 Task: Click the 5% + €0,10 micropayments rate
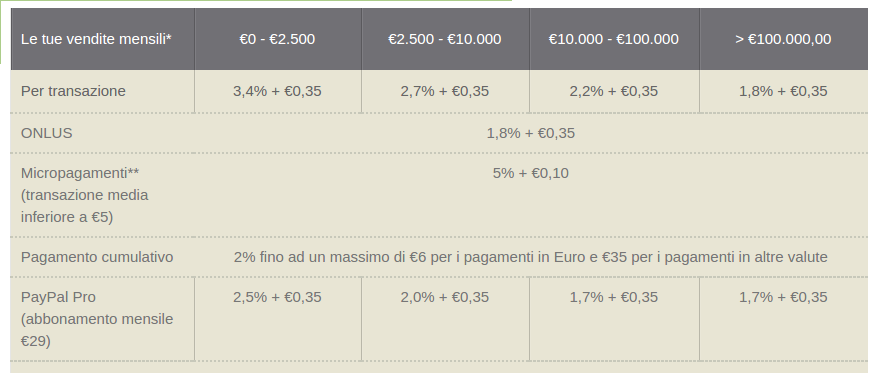tap(530, 173)
